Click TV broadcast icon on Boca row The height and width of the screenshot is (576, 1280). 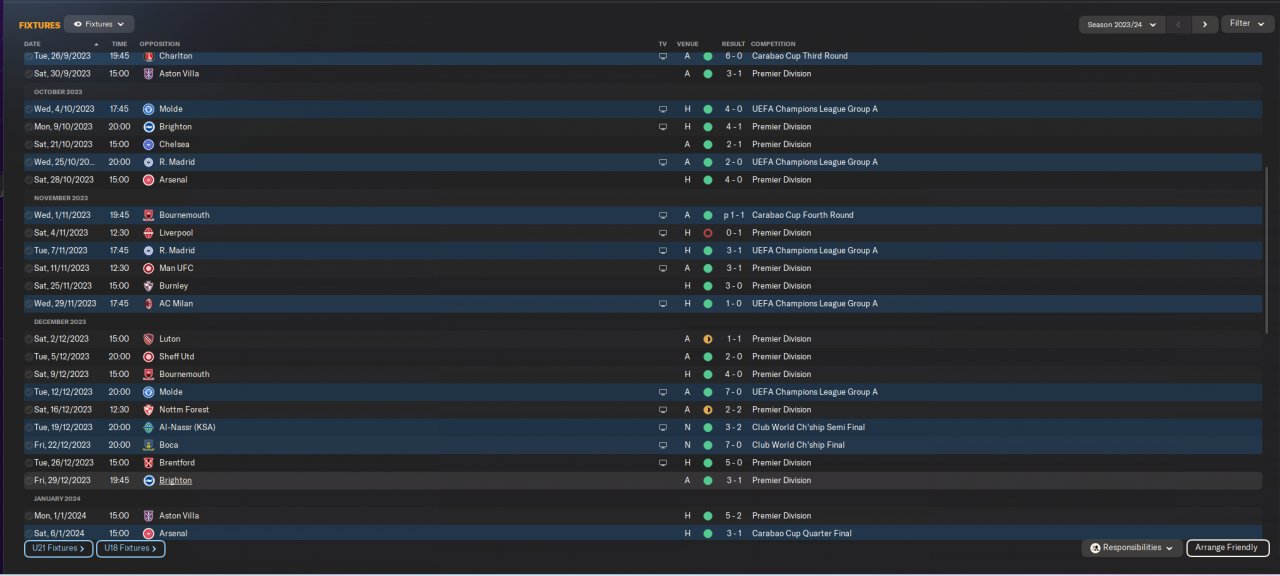pyautogui.click(x=662, y=445)
